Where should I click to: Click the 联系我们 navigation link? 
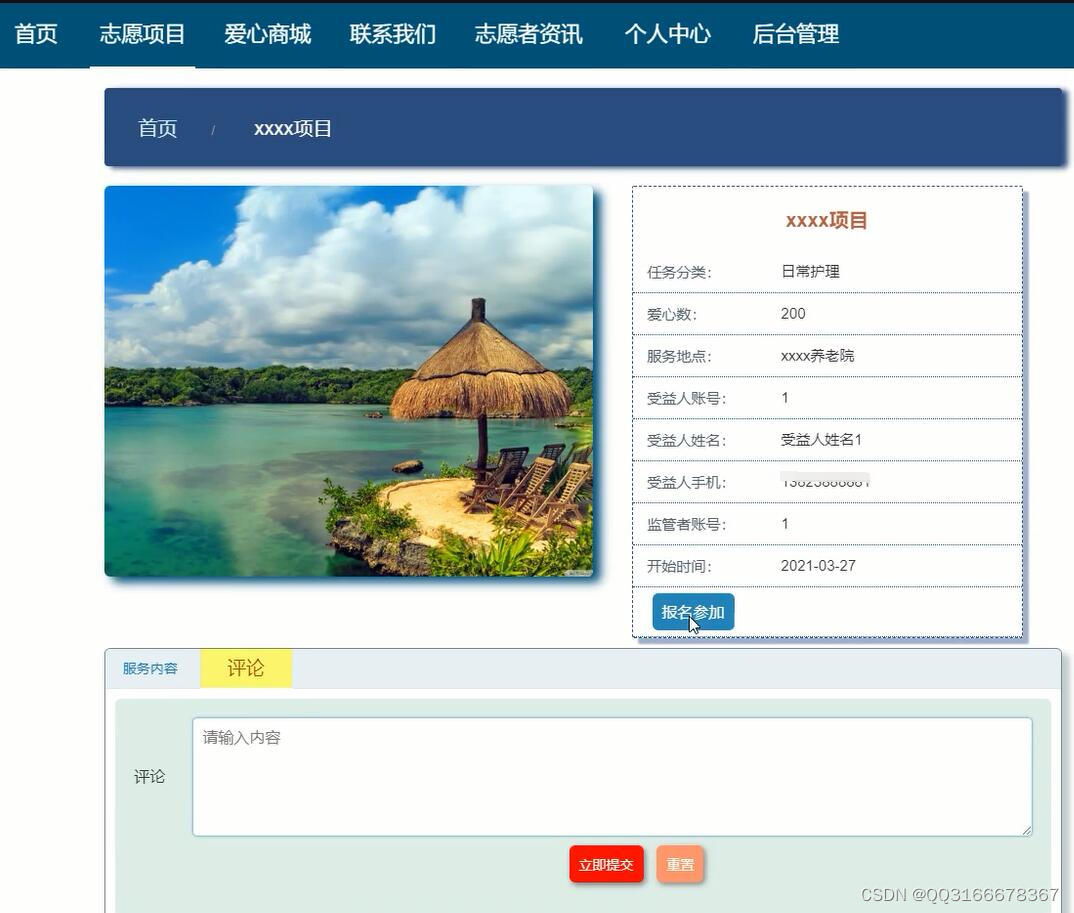tap(392, 33)
